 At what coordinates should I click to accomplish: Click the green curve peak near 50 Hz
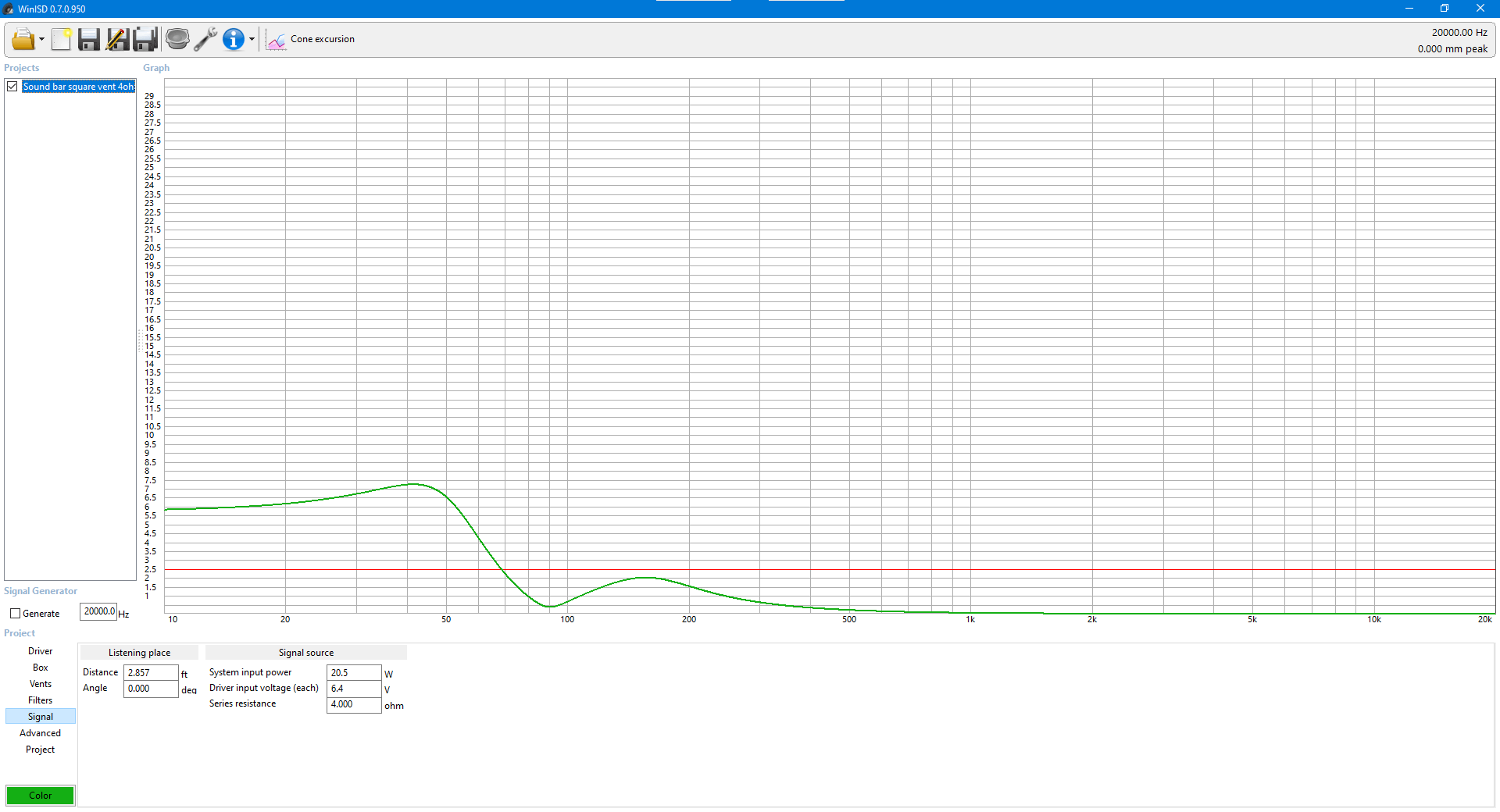tap(414, 484)
